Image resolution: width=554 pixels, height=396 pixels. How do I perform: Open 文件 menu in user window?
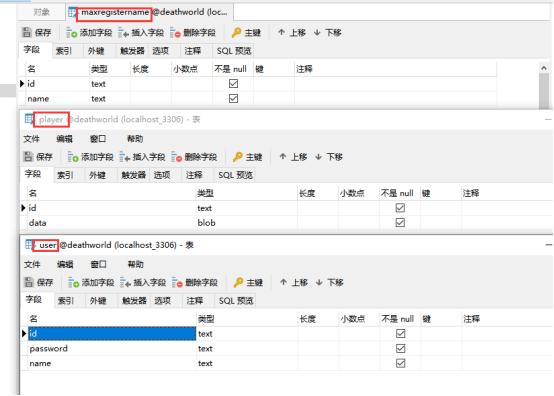pos(32,264)
